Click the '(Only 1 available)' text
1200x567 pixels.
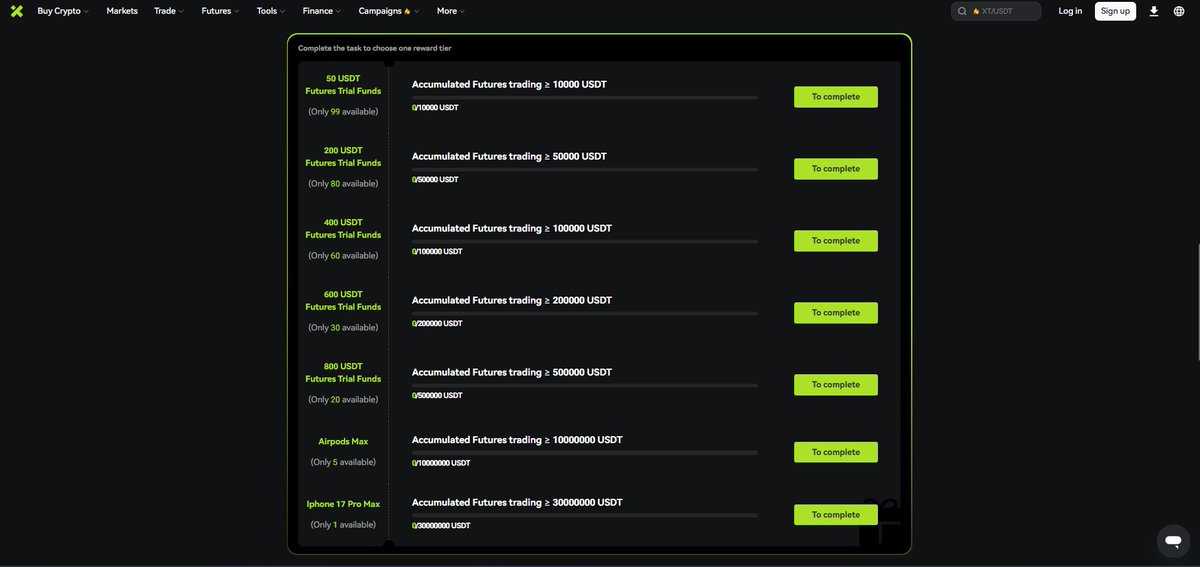pos(343,525)
